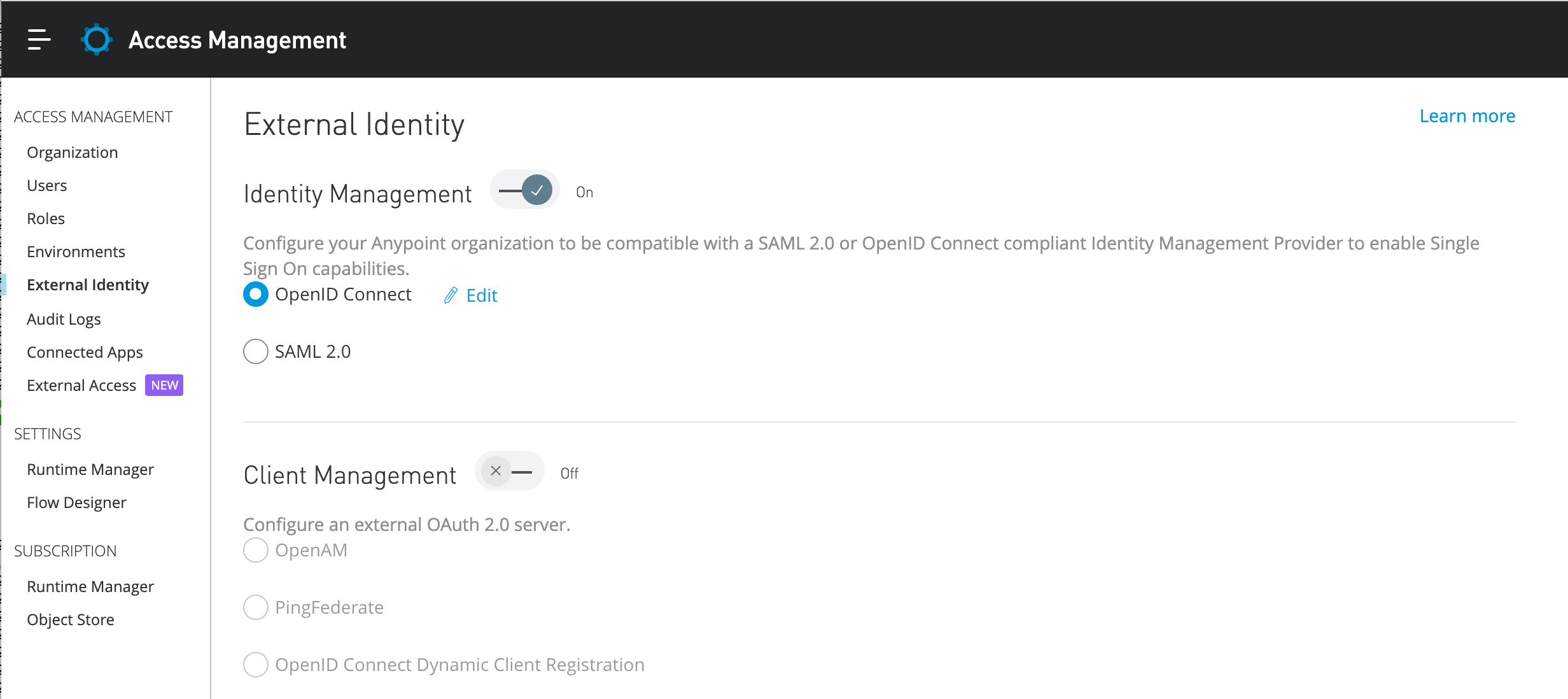Open the Organization page
Viewport: 1568px width, 699px height.
(72, 152)
